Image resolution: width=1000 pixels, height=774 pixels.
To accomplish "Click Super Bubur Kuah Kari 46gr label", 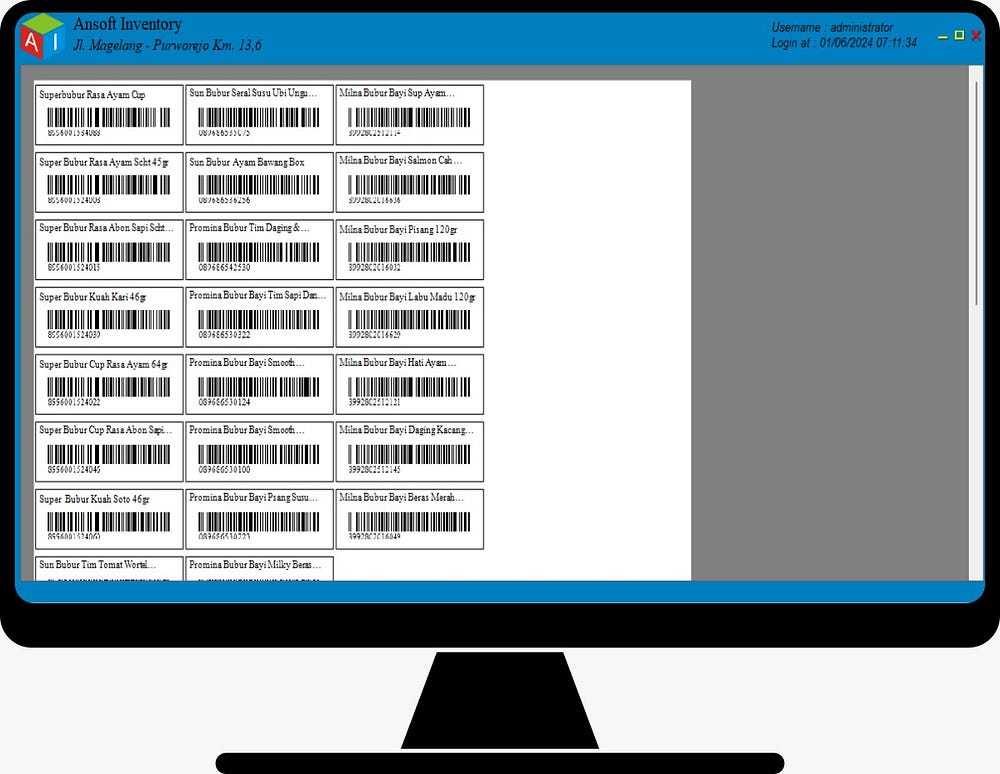I will (x=109, y=318).
